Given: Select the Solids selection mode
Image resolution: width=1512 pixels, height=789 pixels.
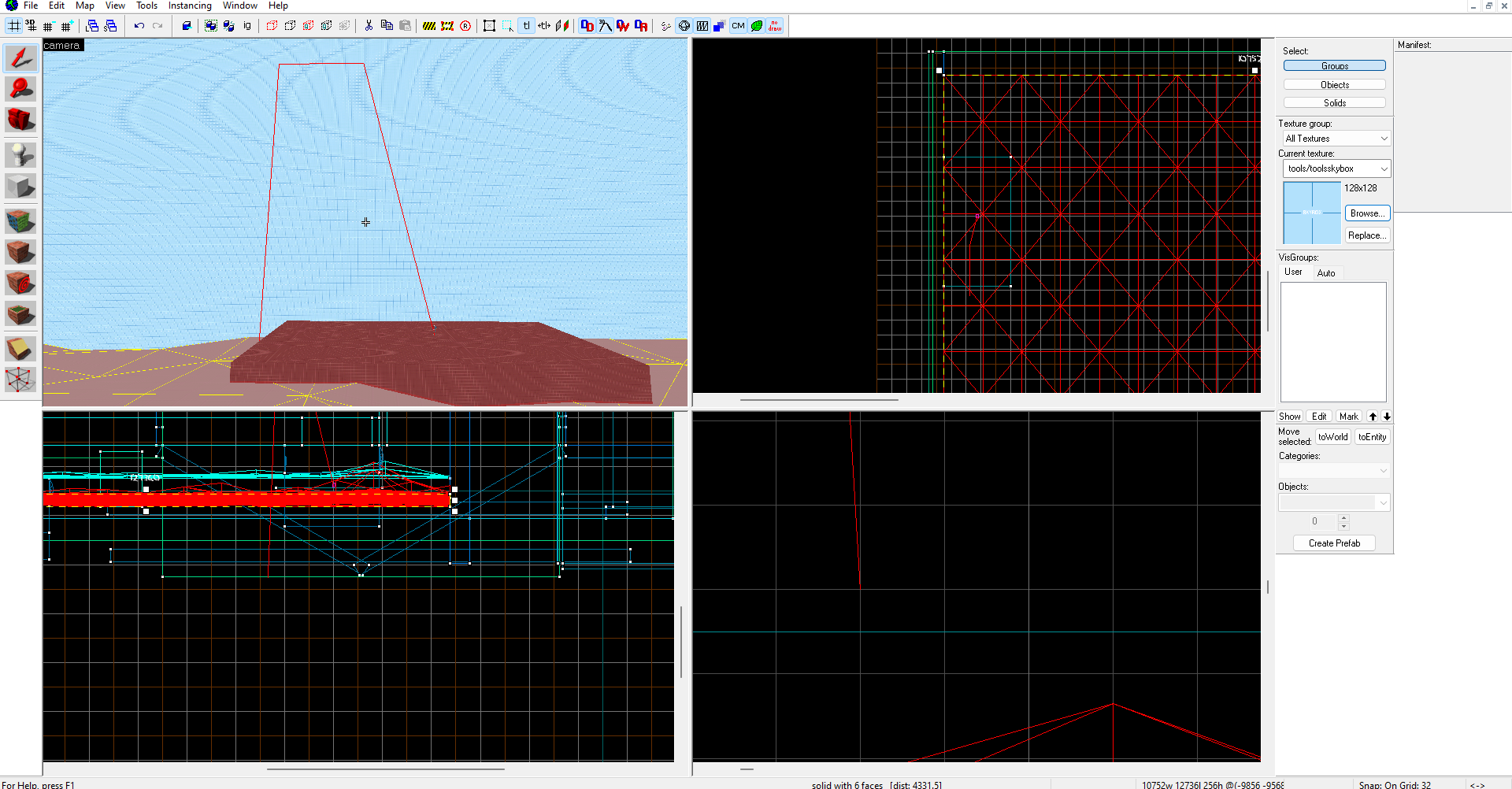Looking at the screenshot, I should pyautogui.click(x=1335, y=103).
